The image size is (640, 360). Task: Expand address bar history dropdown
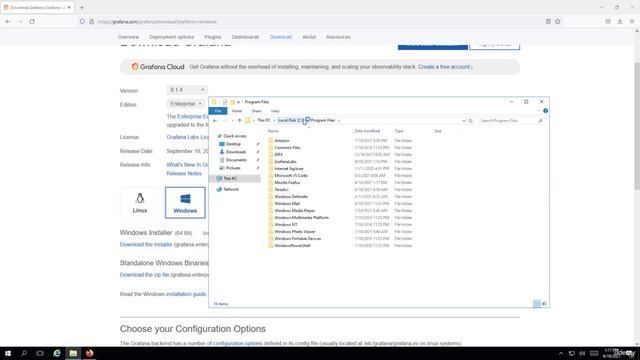pos(463,121)
